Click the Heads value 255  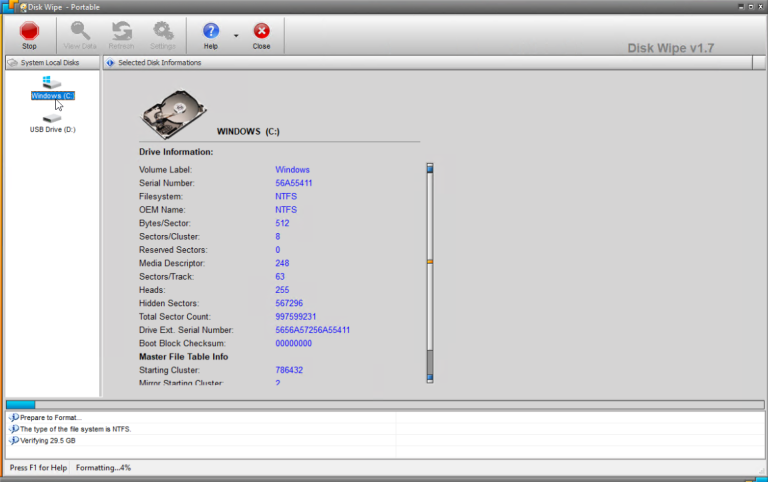[x=282, y=289]
